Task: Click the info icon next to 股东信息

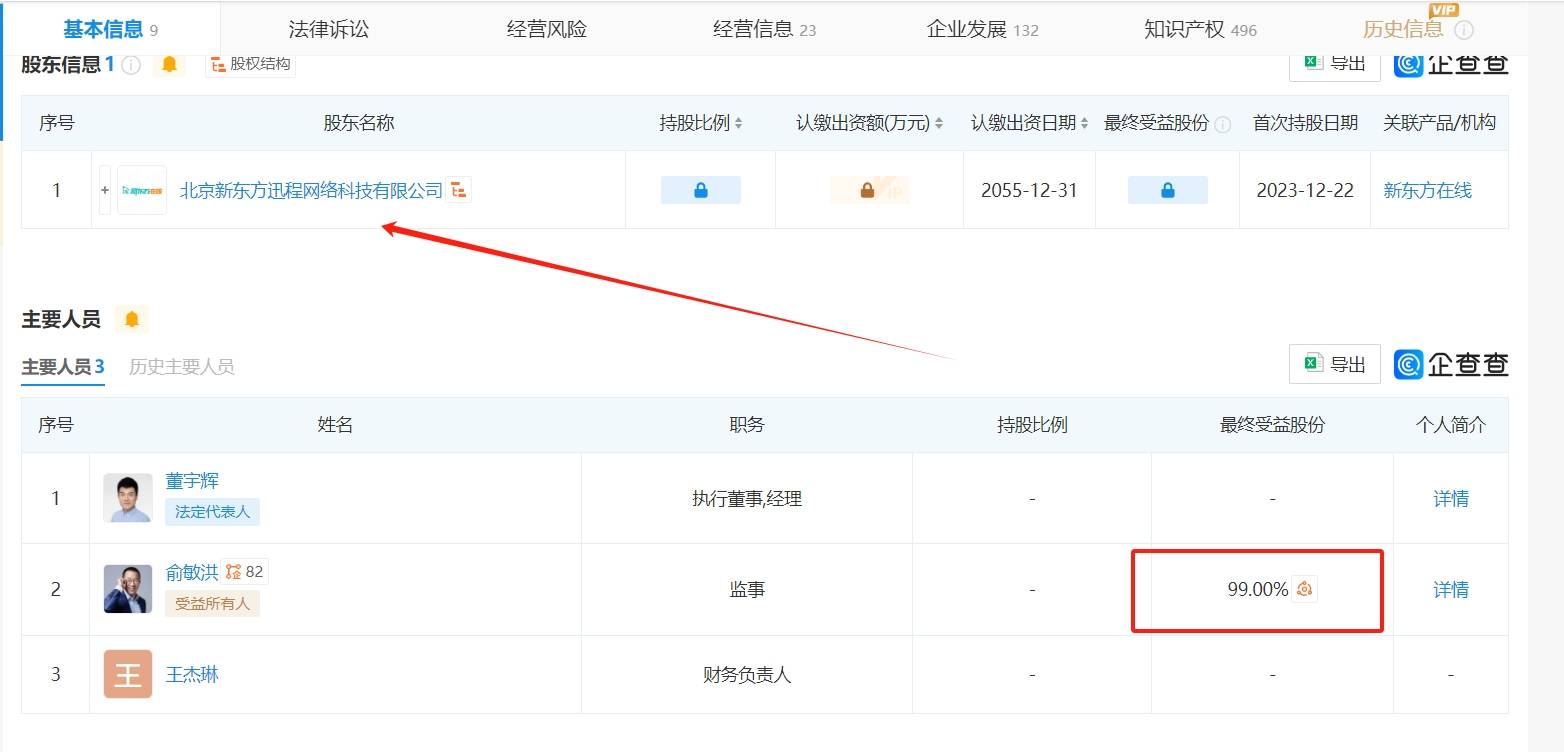Action: pos(131,66)
